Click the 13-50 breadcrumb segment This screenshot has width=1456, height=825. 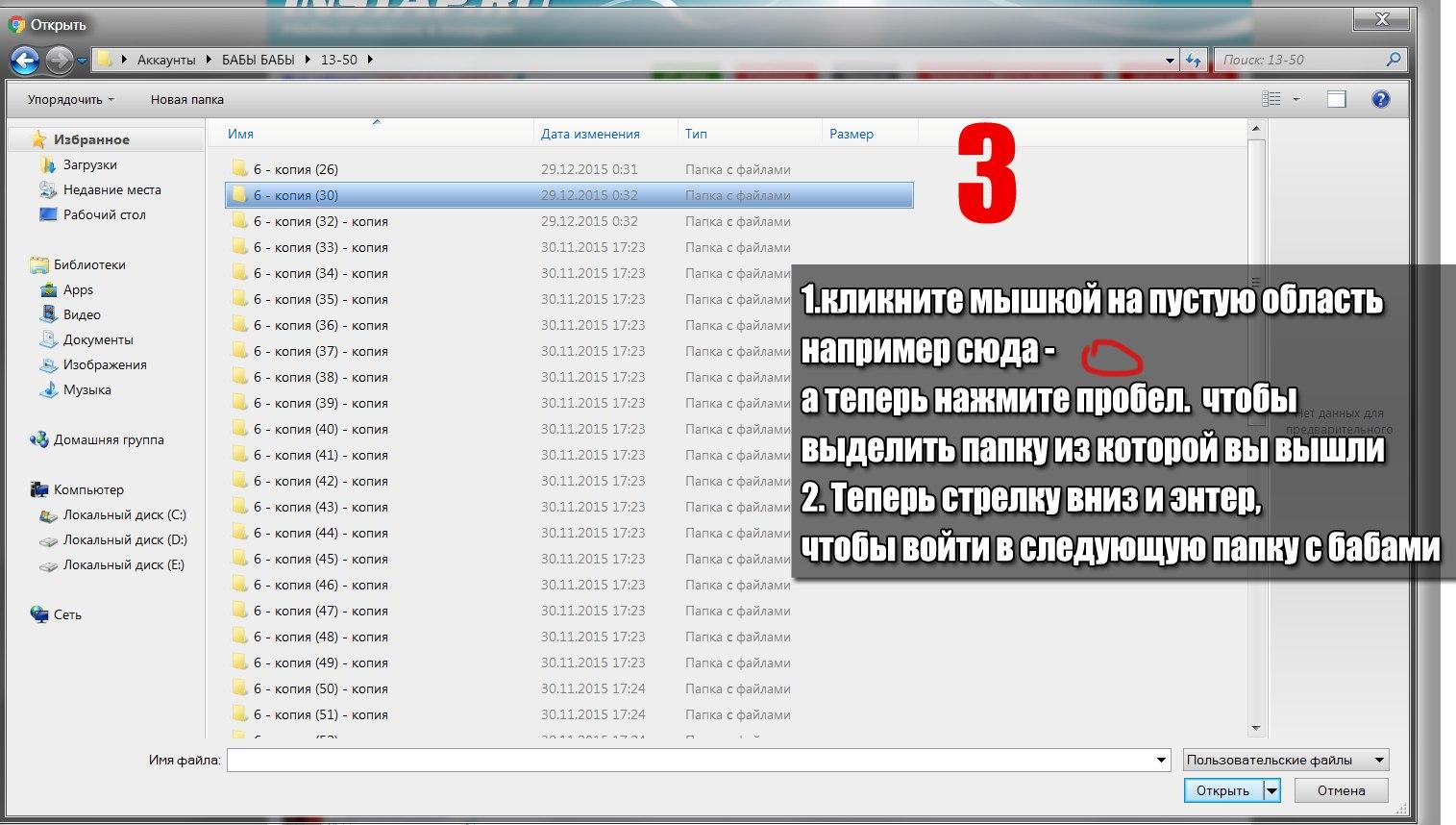pyautogui.click(x=338, y=60)
